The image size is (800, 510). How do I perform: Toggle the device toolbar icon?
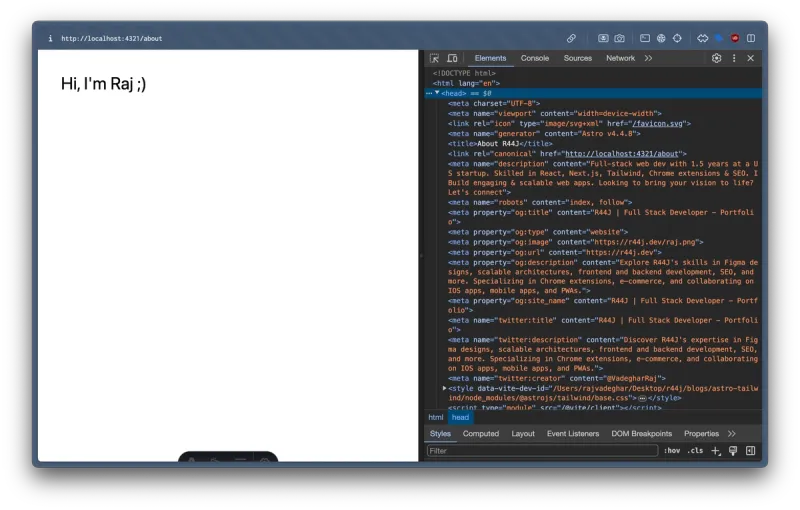click(x=452, y=58)
